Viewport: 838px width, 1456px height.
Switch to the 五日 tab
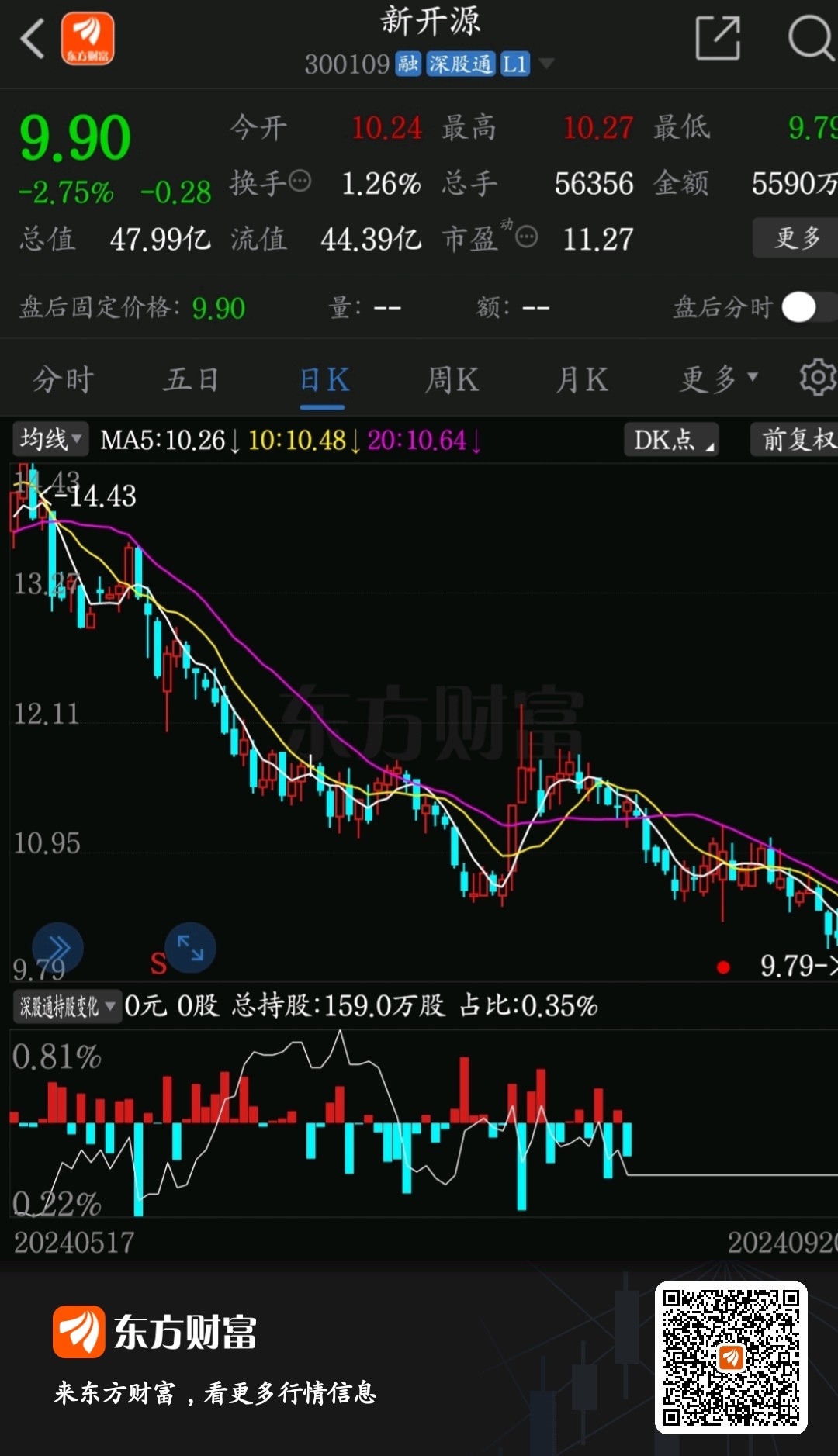[191, 380]
